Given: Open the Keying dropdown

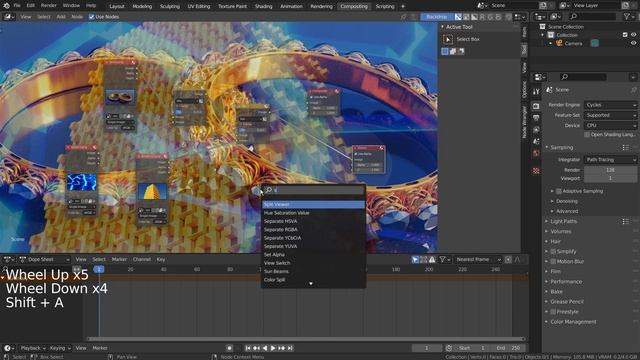Looking at the screenshot, I should (x=60, y=348).
